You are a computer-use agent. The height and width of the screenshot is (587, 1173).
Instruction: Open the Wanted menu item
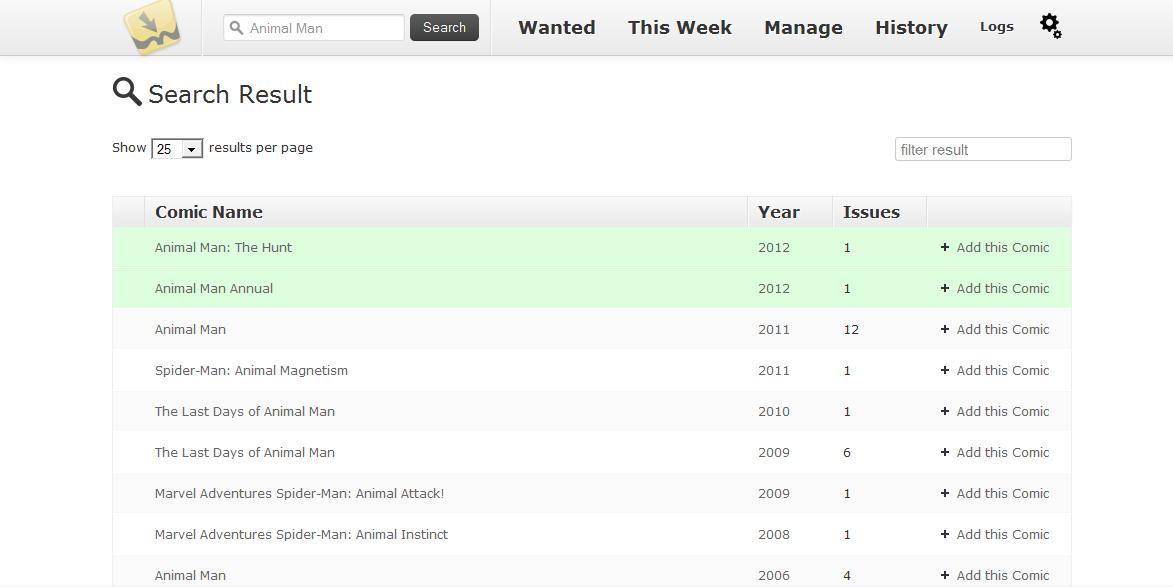click(557, 28)
